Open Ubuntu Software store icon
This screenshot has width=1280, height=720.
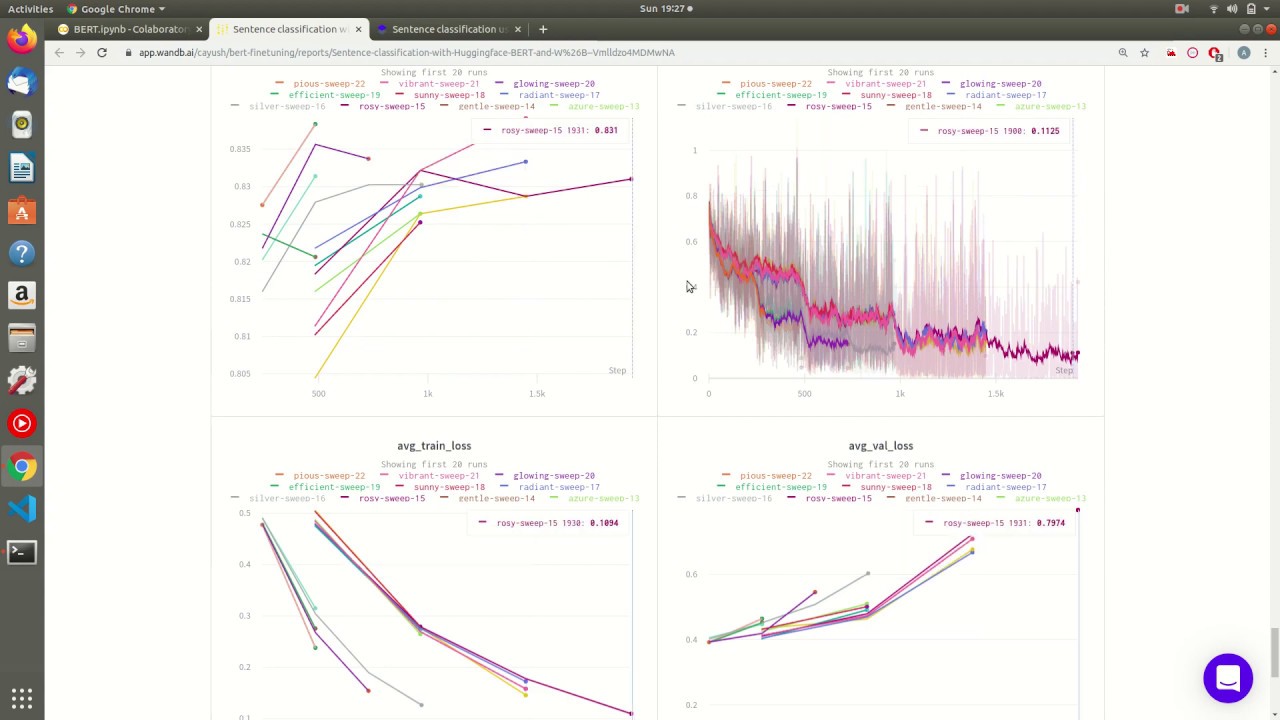22,210
